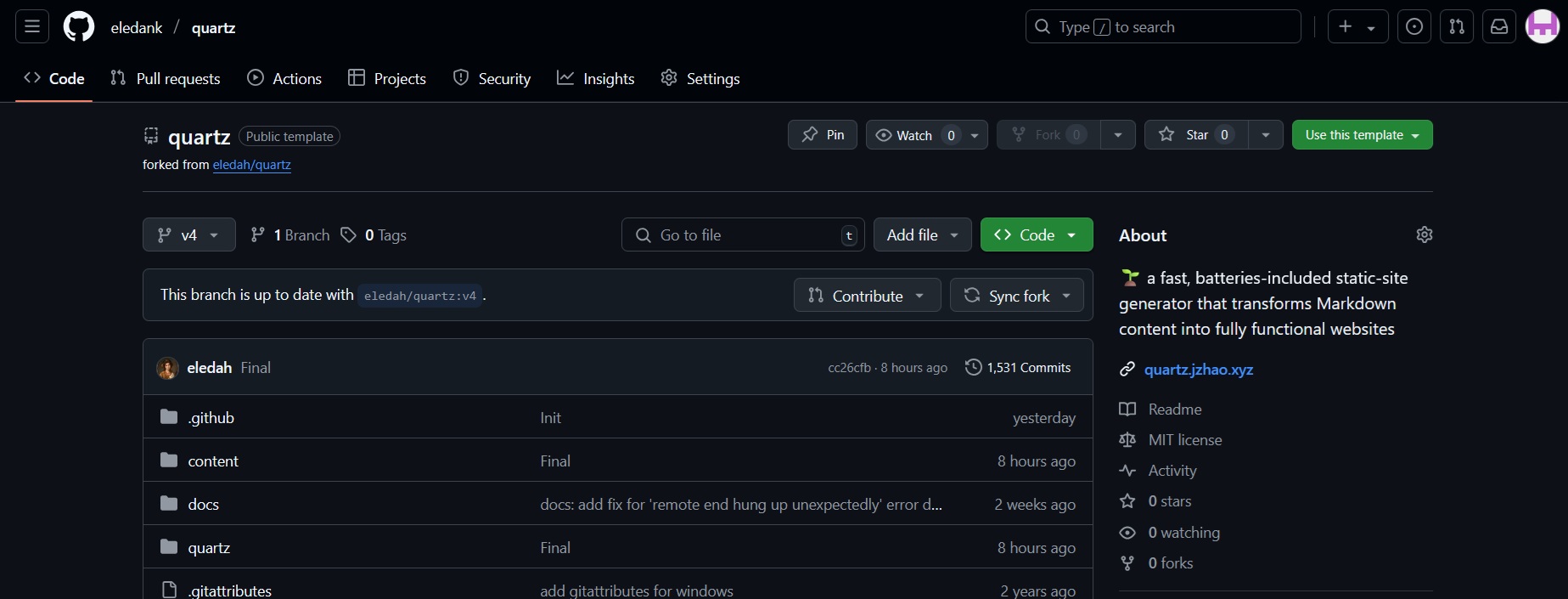Open the Add file dropdown
This screenshot has height=599, width=1568.
pos(923,235)
